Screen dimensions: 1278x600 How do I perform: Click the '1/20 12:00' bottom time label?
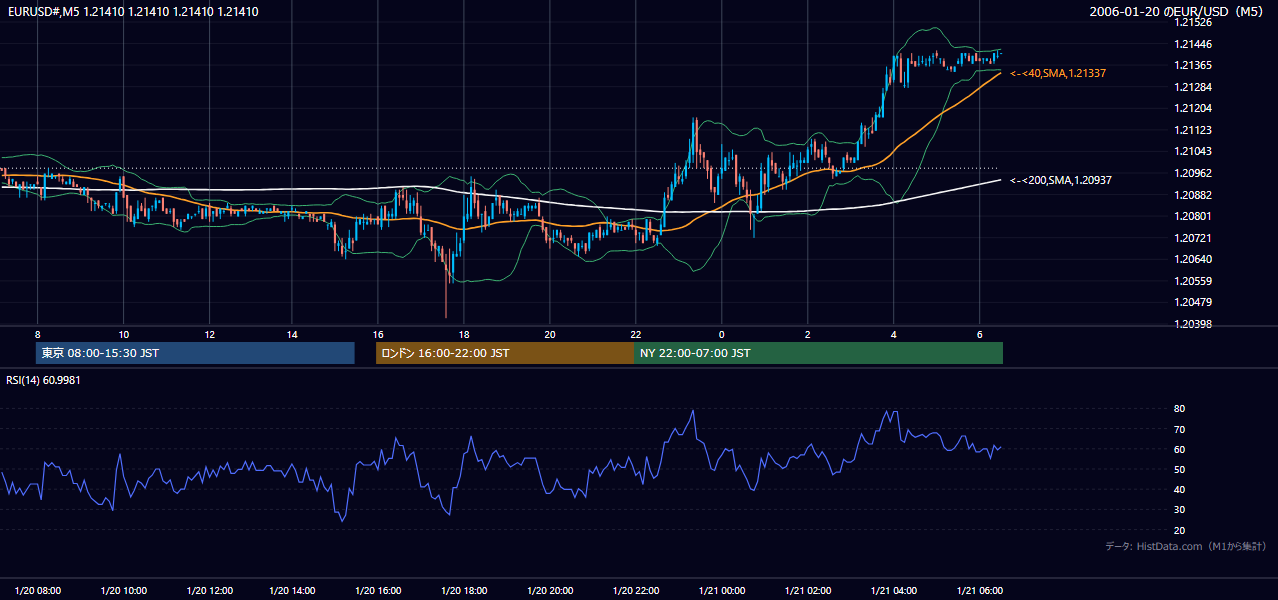[209, 590]
